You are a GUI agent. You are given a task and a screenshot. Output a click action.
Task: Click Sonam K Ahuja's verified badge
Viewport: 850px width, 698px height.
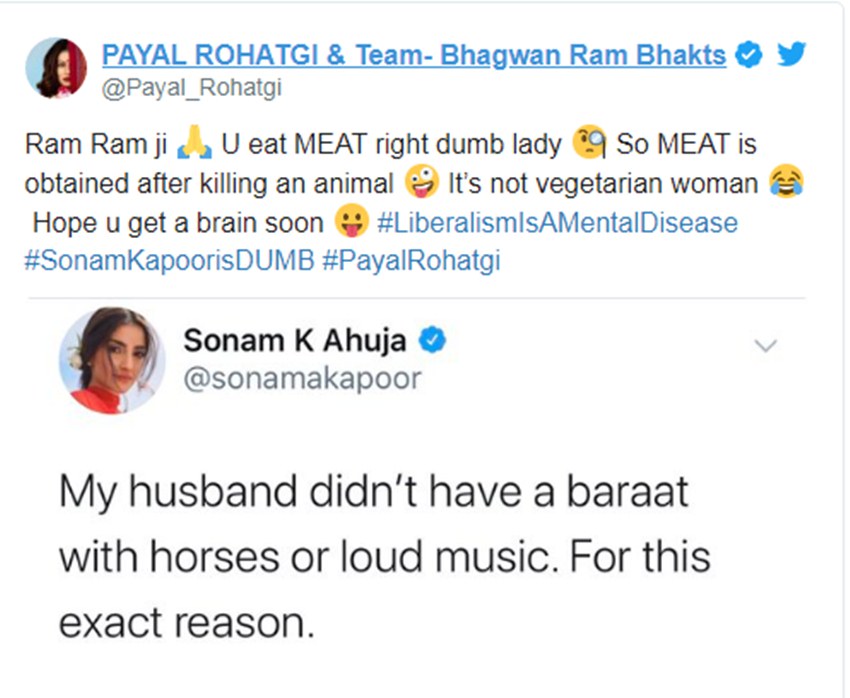431,341
